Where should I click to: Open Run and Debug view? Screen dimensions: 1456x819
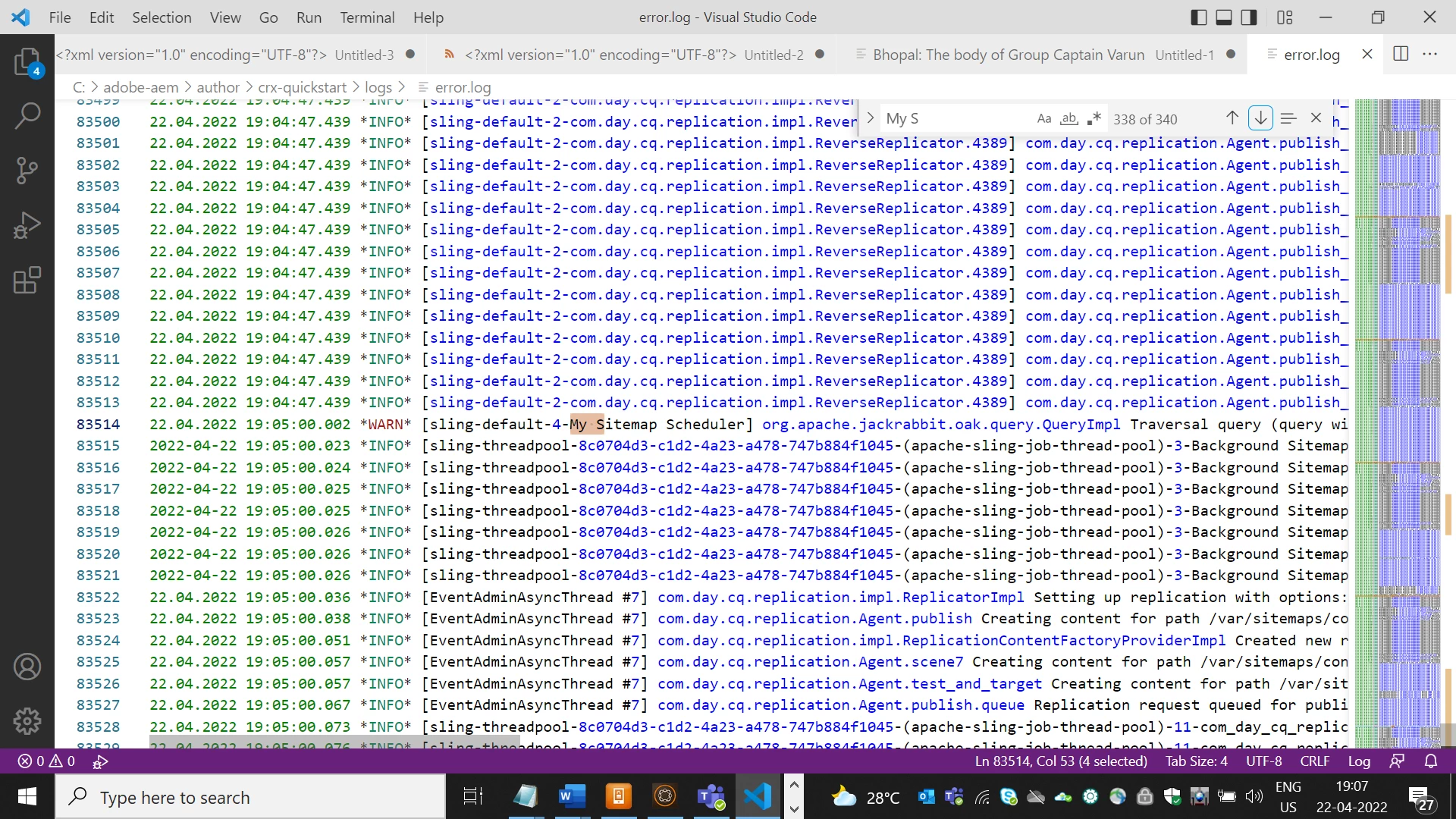(x=27, y=225)
